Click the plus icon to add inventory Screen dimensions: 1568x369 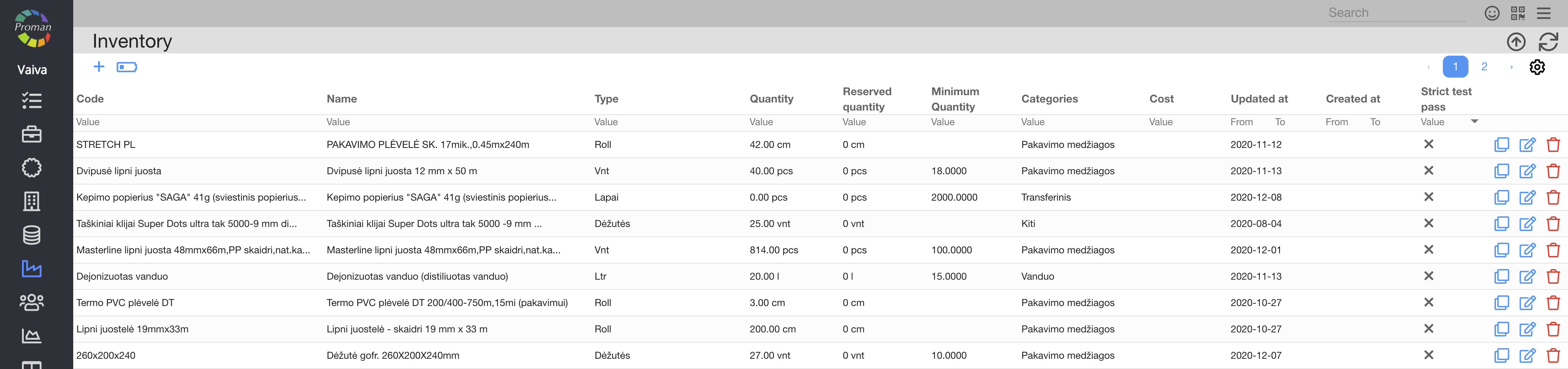click(98, 67)
